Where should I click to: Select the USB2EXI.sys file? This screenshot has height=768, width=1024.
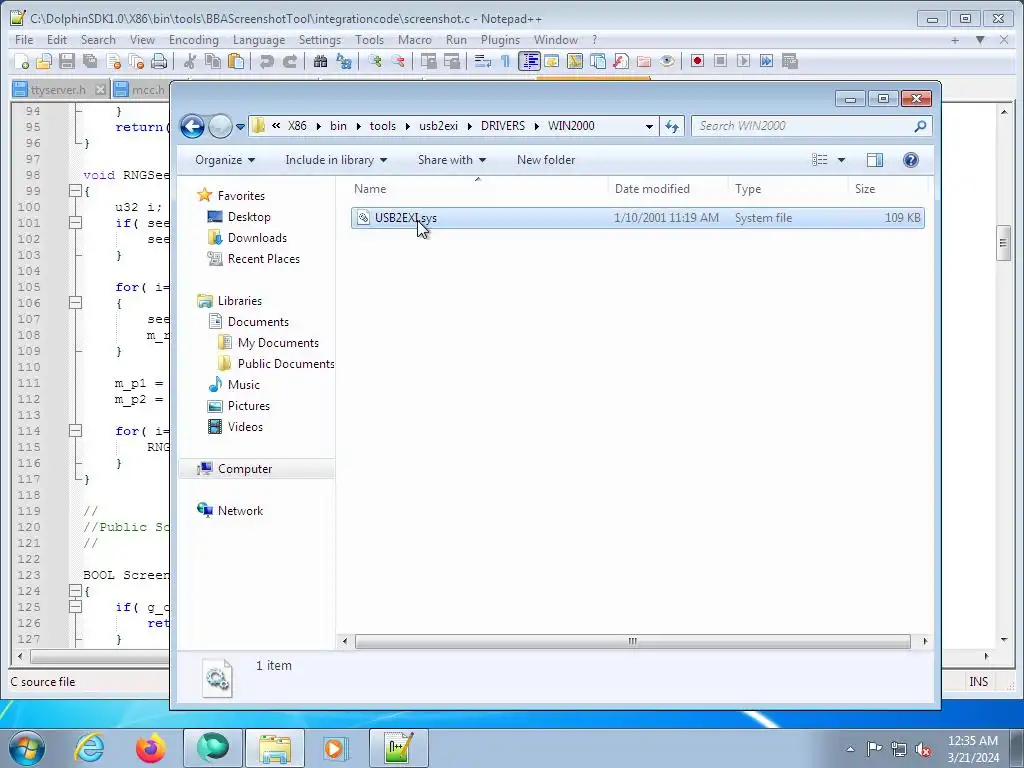point(637,218)
